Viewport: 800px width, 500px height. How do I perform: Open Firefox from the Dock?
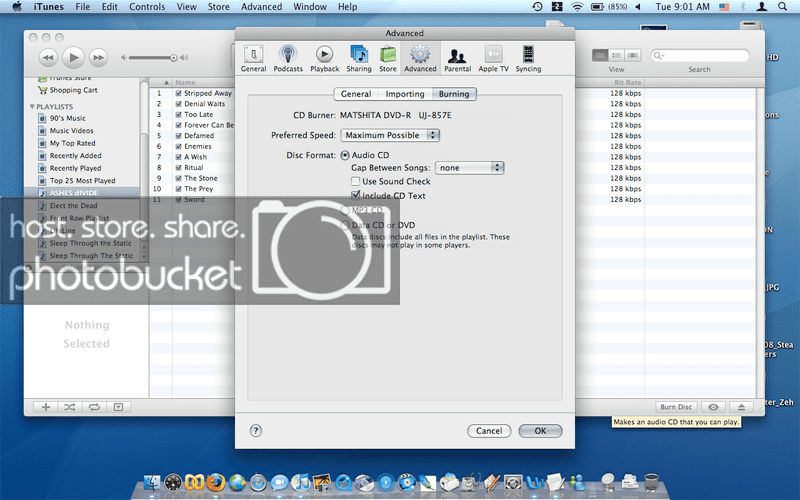(x=216, y=482)
